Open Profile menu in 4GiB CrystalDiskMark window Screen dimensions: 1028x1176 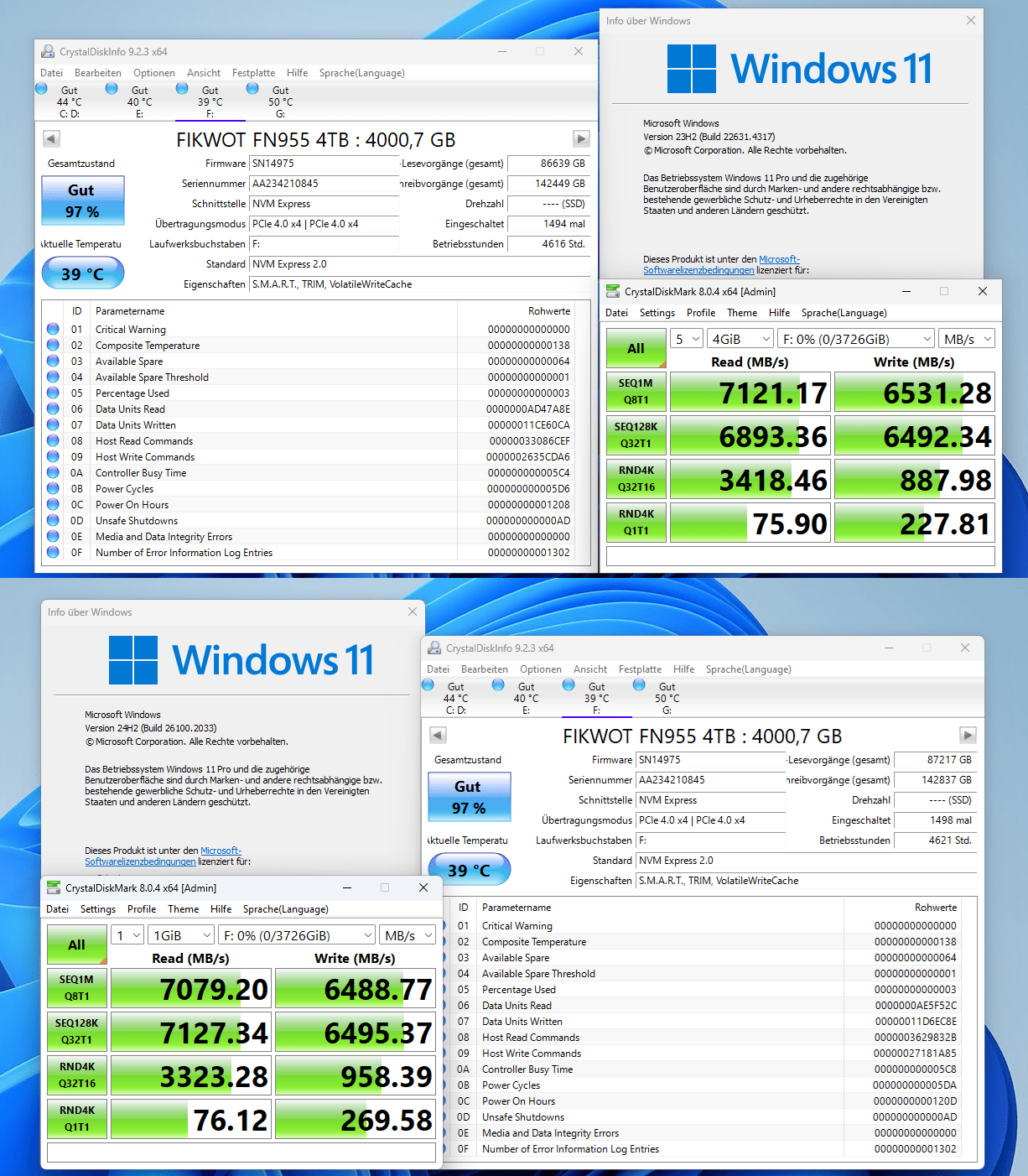coord(701,313)
